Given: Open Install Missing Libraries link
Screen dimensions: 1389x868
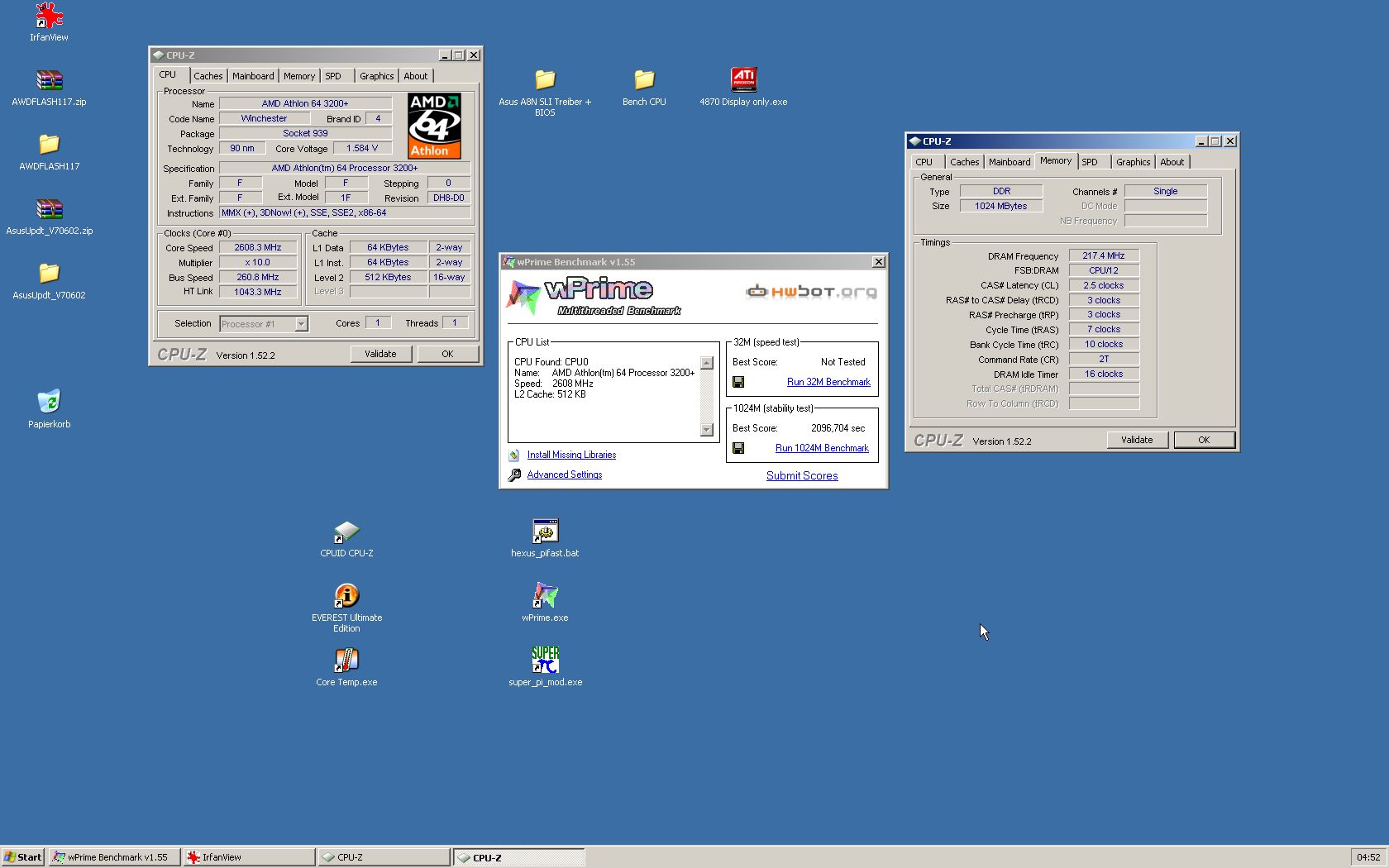Looking at the screenshot, I should 571,455.
